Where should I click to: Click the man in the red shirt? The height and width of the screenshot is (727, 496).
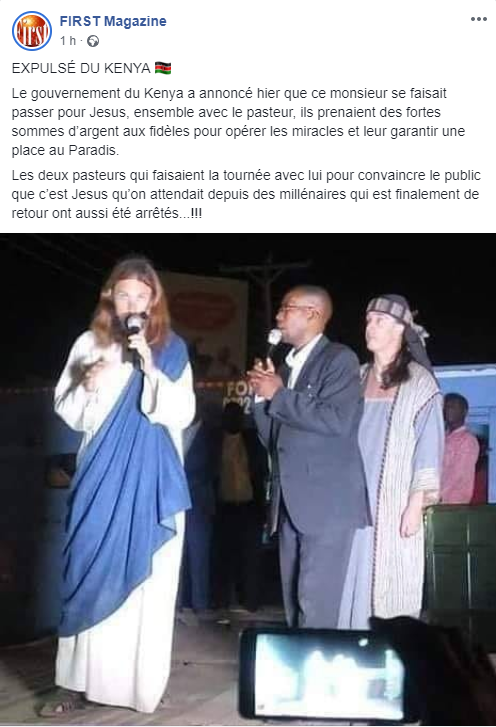tap(459, 448)
